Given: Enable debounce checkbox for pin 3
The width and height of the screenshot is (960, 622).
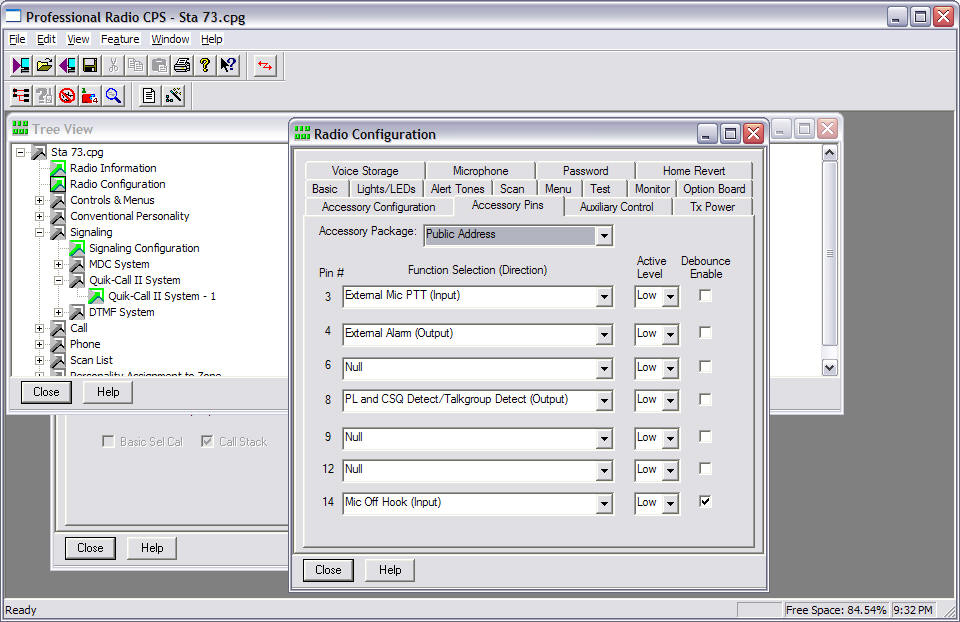Looking at the screenshot, I should pyautogui.click(x=706, y=296).
